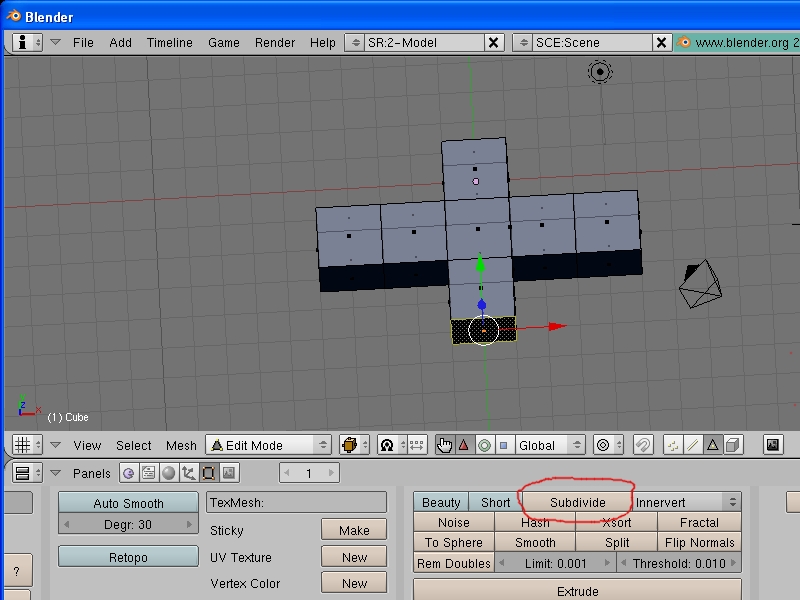Toggle occlude background geometry cube icon
This screenshot has height=600, width=800.
click(x=733, y=445)
